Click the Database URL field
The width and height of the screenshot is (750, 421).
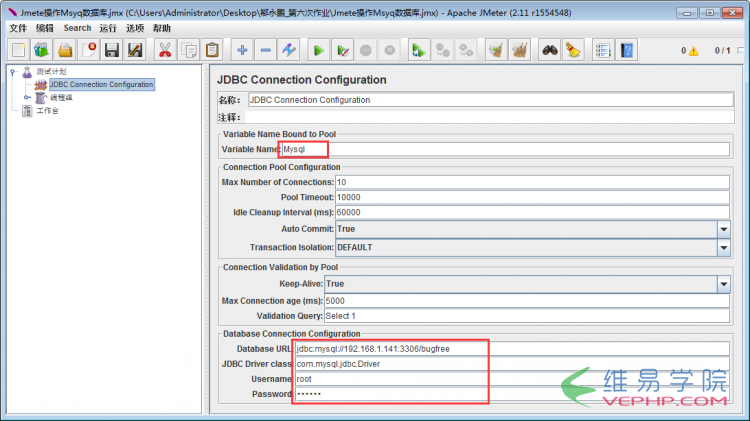pyautogui.click(x=512, y=349)
